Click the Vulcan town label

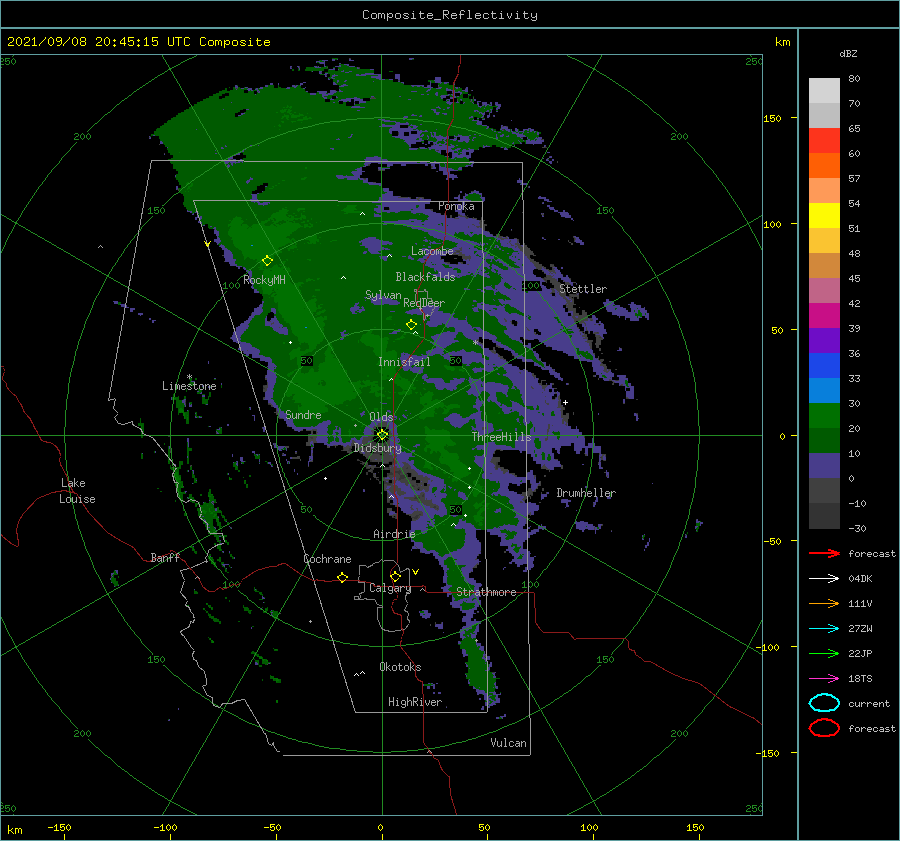pos(509,743)
